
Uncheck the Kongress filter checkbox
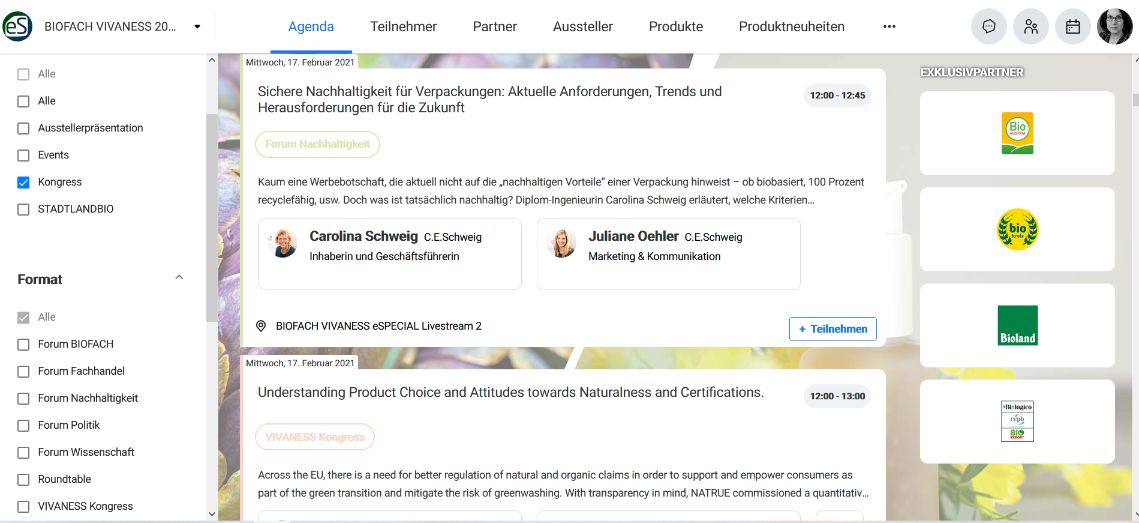(x=24, y=182)
